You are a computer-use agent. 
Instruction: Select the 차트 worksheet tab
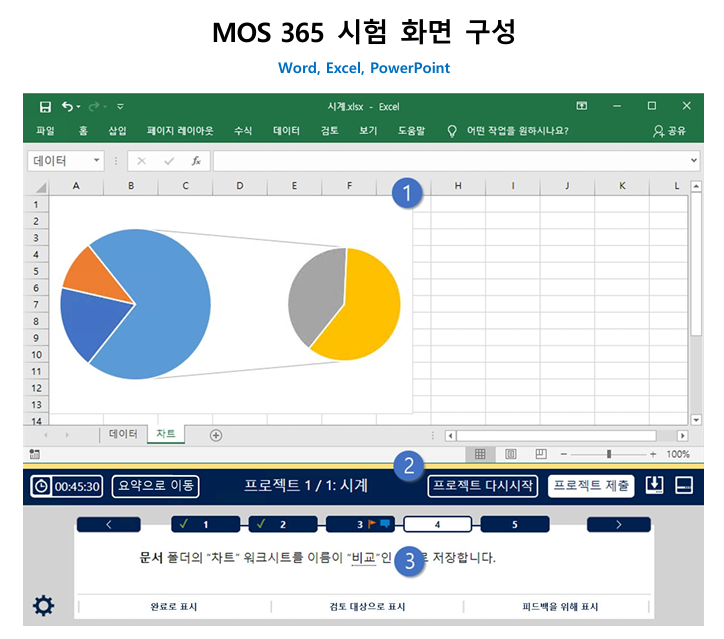(x=166, y=434)
